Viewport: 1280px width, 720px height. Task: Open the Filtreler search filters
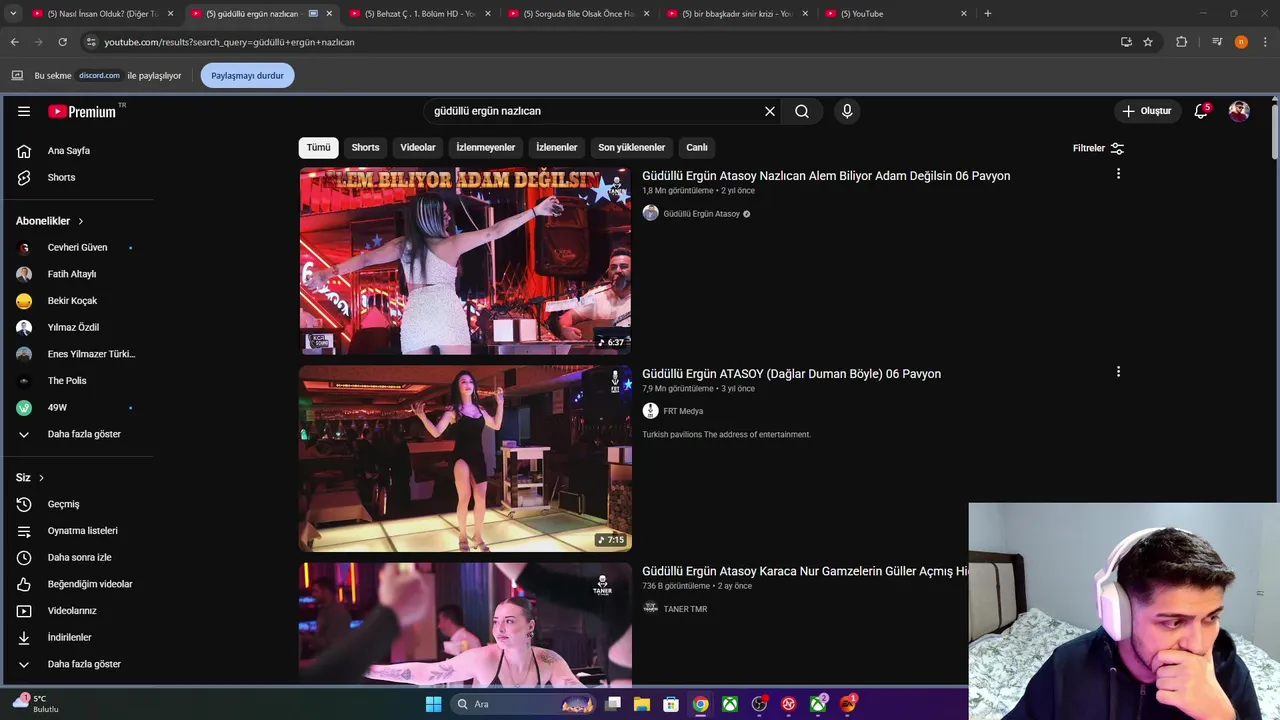(x=1098, y=148)
